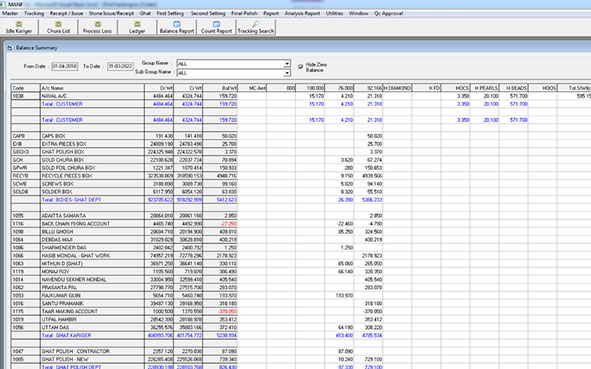Select the CAPS BOX account row
Viewport: 591px width, 369px height.
point(54,136)
